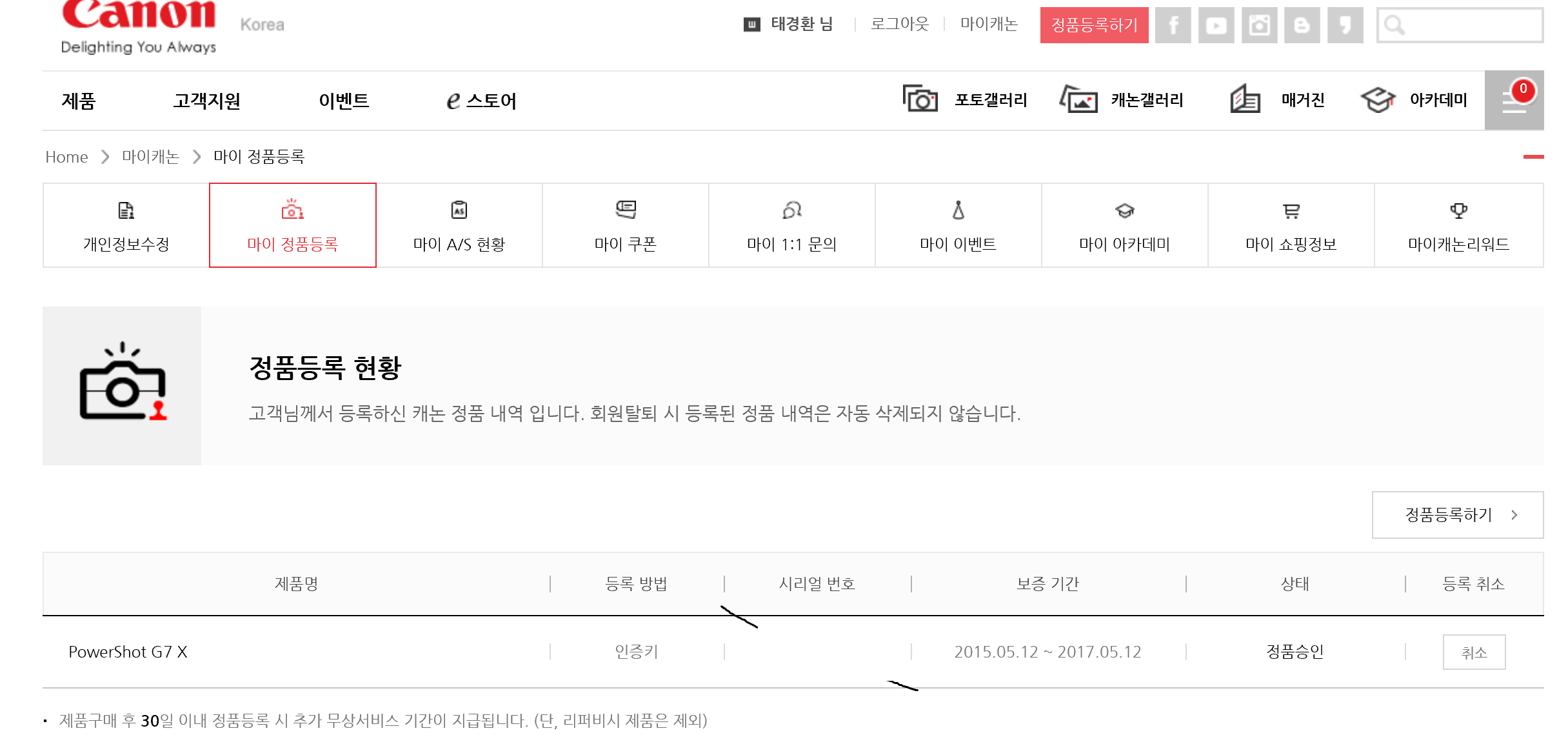Viewport: 1568px width, 735px height.
Task: Click the 아카데미 graduation cap icon
Action: pyautogui.click(x=1377, y=100)
